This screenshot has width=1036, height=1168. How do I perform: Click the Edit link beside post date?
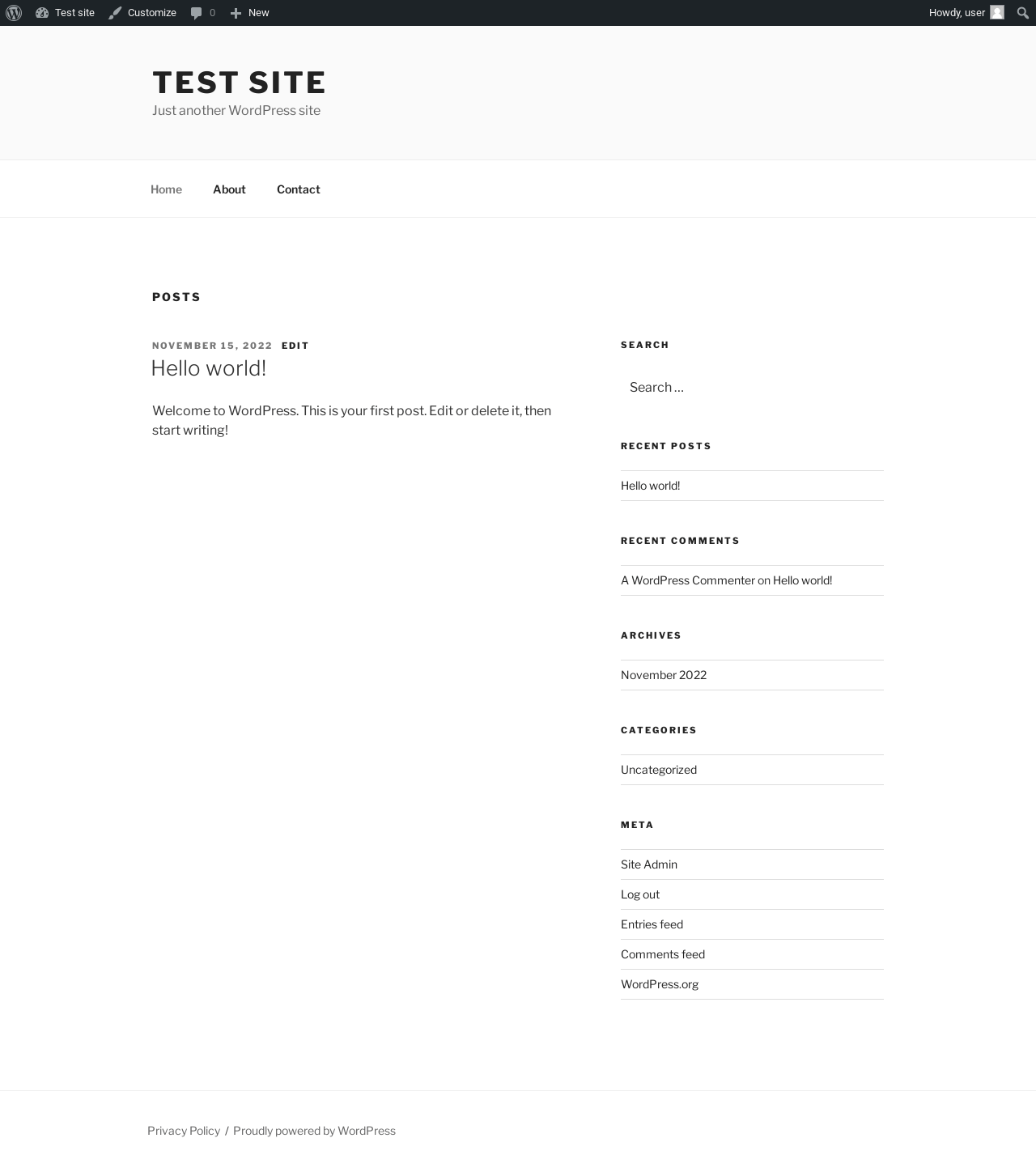[x=295, y=346]
